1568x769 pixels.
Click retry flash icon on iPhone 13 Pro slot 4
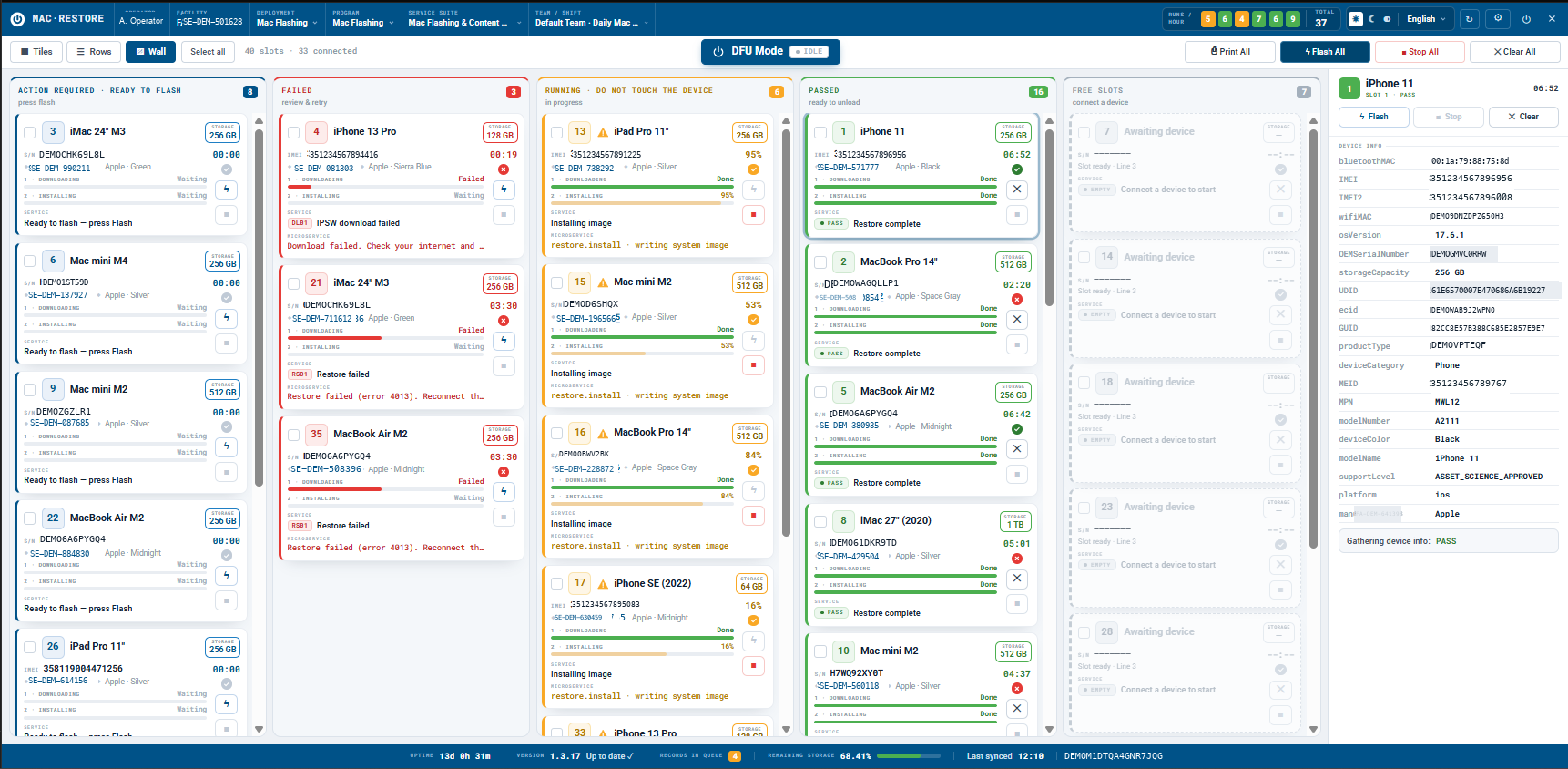pyautogui.click(x=504, y=190)
